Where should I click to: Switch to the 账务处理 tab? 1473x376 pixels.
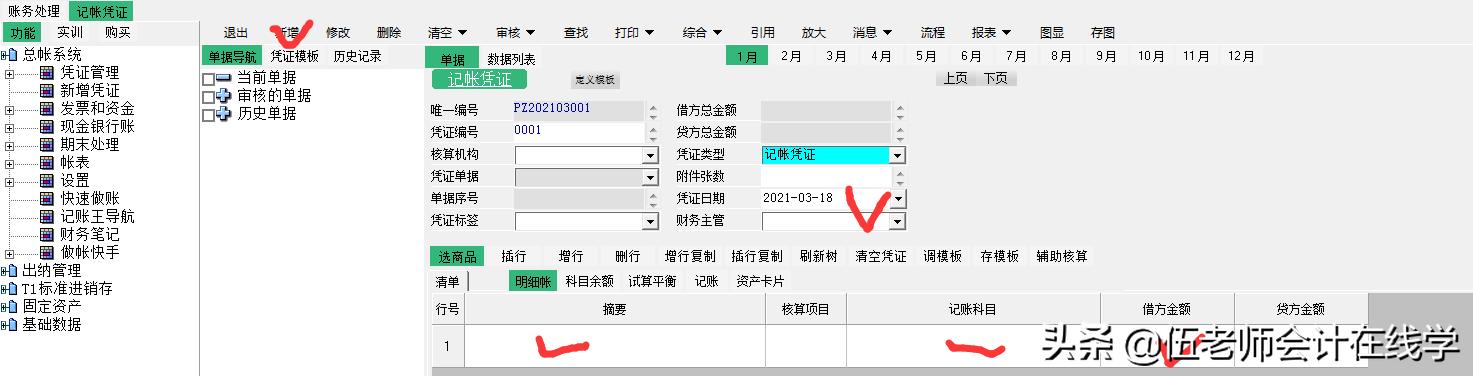35,11
